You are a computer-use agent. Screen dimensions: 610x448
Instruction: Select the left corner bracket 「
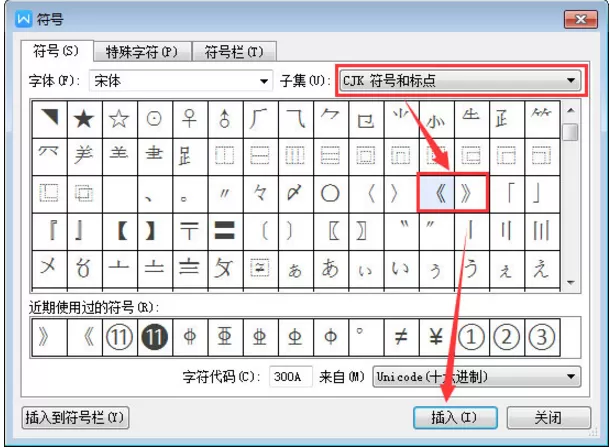[x=507, y=193]
